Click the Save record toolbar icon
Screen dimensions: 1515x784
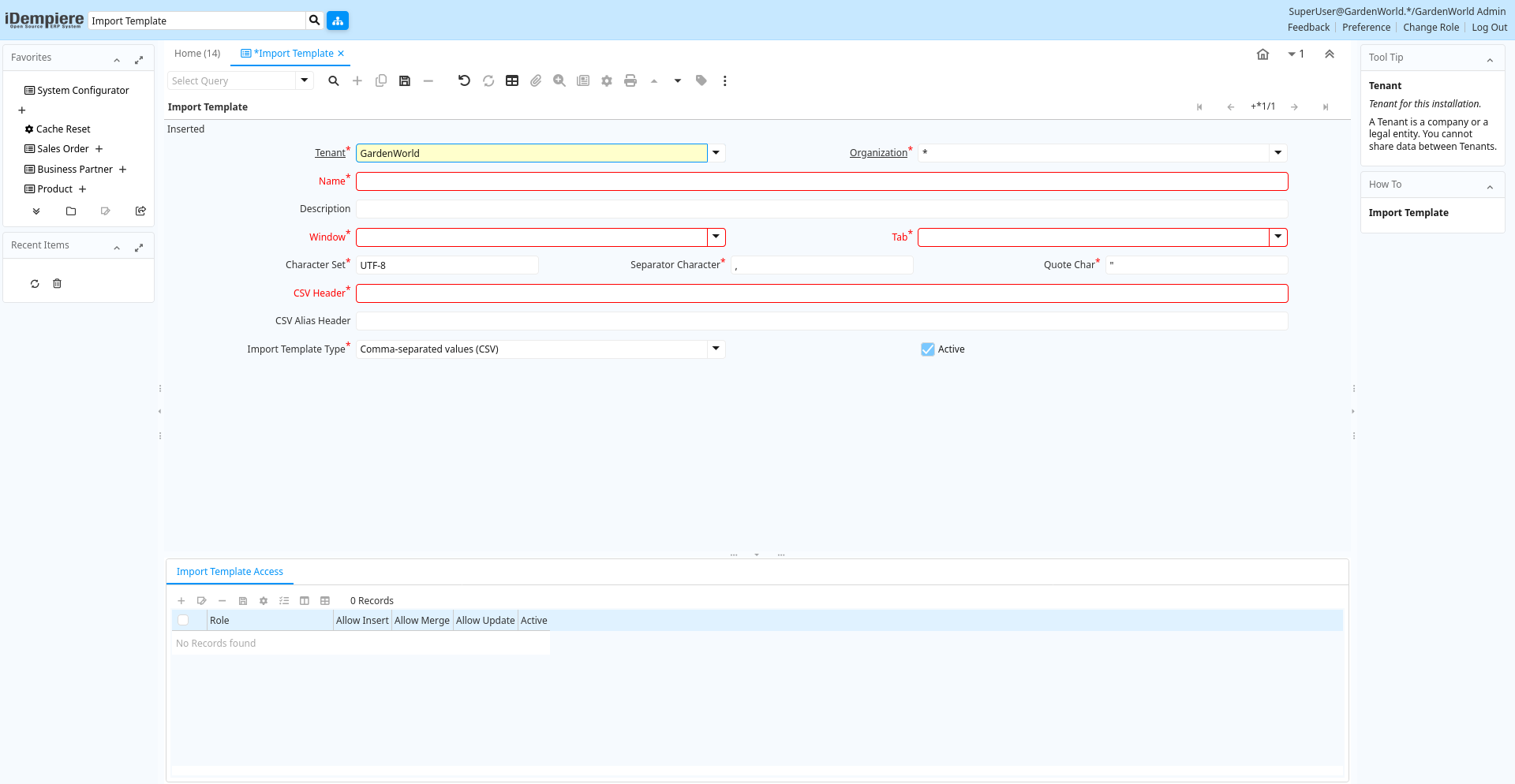click(404, 80)
